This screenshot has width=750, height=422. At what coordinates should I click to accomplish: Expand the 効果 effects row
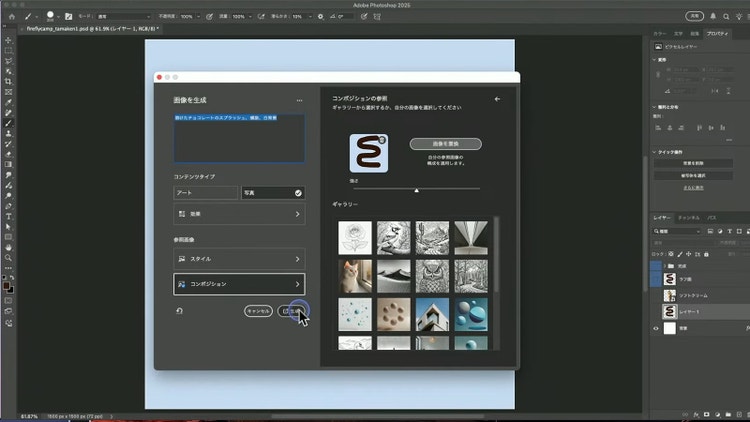click(239, 214)
